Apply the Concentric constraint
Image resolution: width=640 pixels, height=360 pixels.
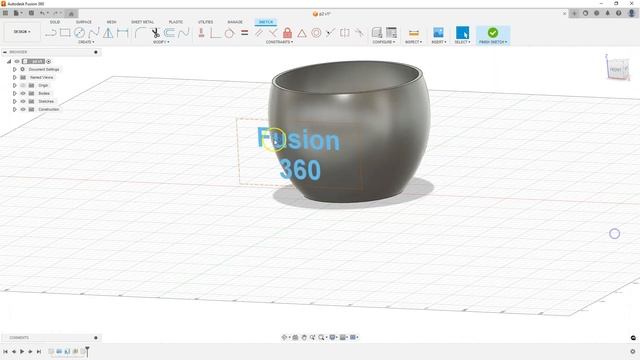coord(316,33)
